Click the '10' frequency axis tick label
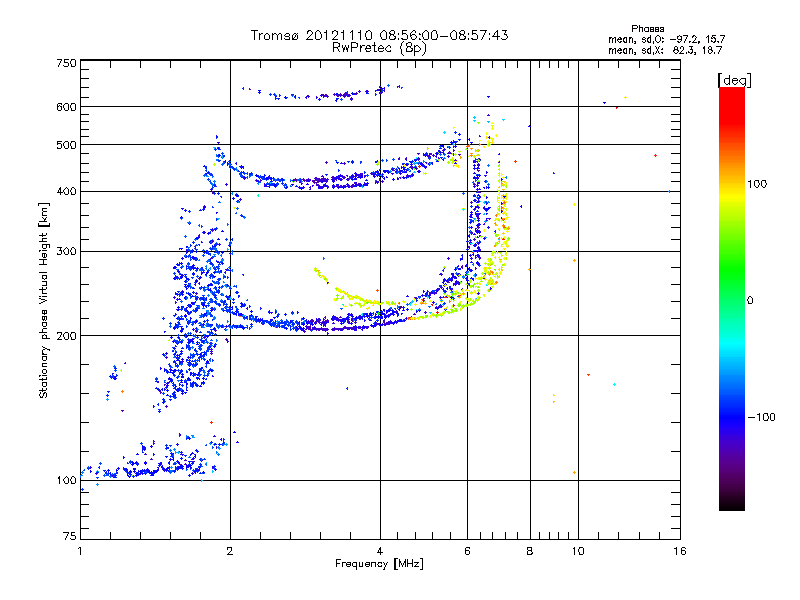This screenshot has width=800, height=600. click(578, 551)
